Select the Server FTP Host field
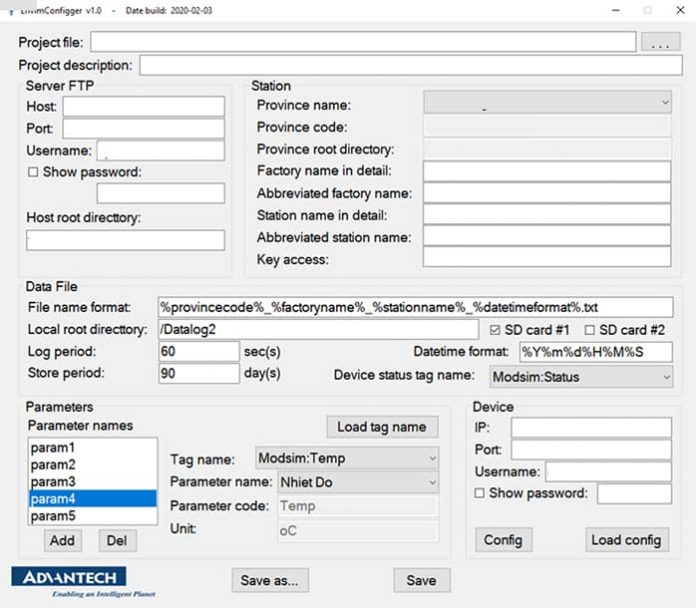The width and height of the screenshot is (696, 608). 143,107
